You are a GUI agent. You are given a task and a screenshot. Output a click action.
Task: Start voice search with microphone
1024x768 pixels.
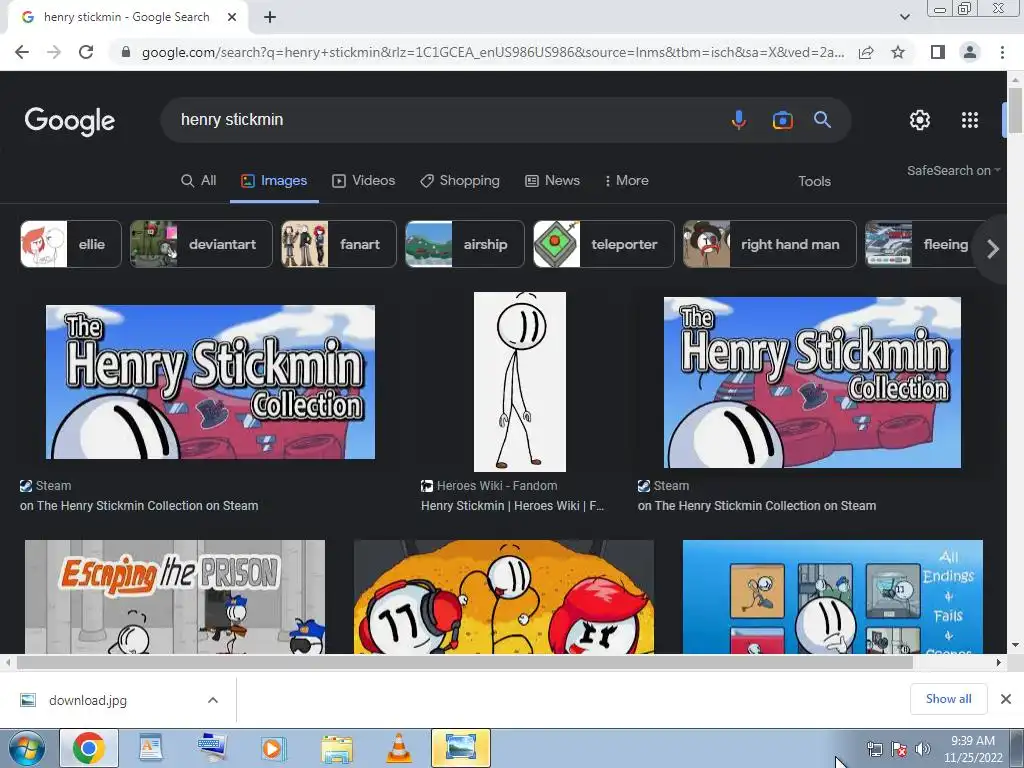[739, 120]
